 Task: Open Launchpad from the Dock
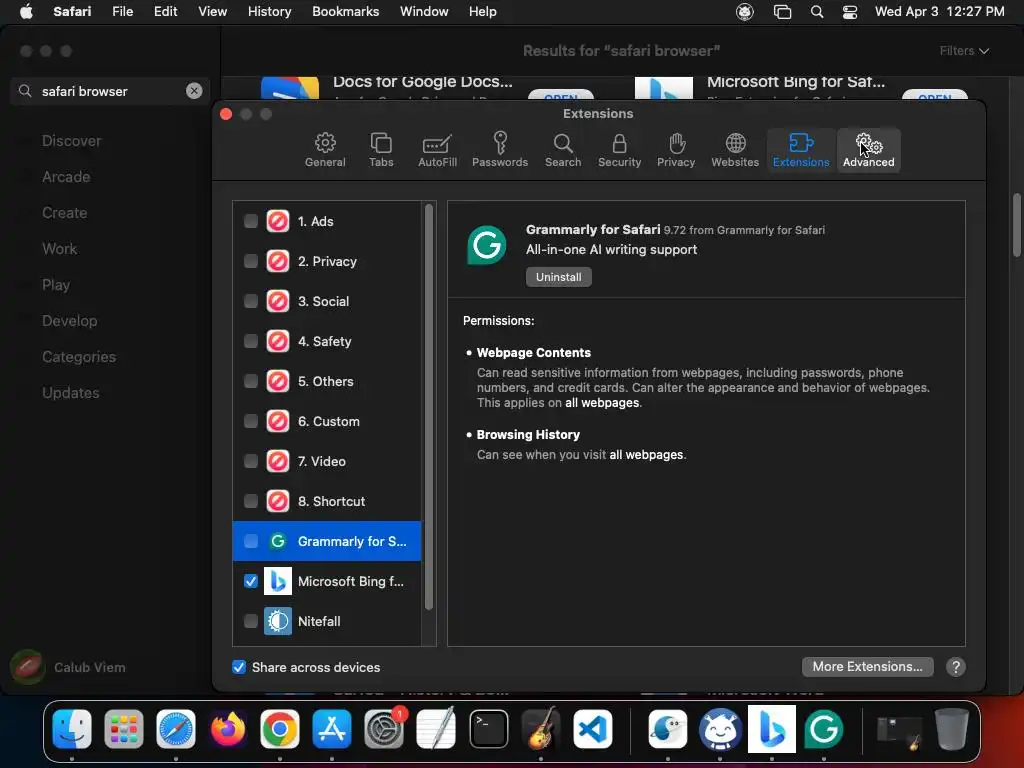click(x=123, y=729)
